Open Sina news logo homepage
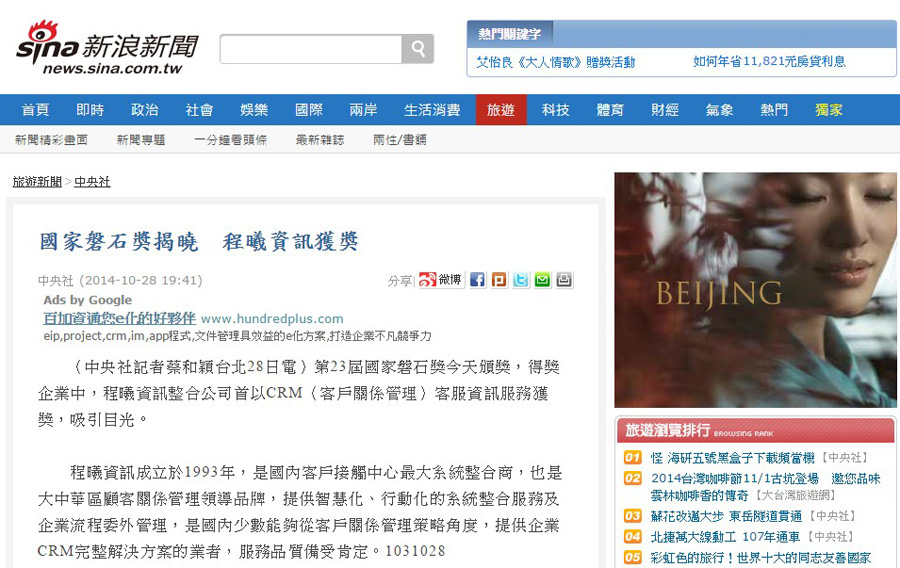The image size is (900, 568). click(x=107, y=48)
